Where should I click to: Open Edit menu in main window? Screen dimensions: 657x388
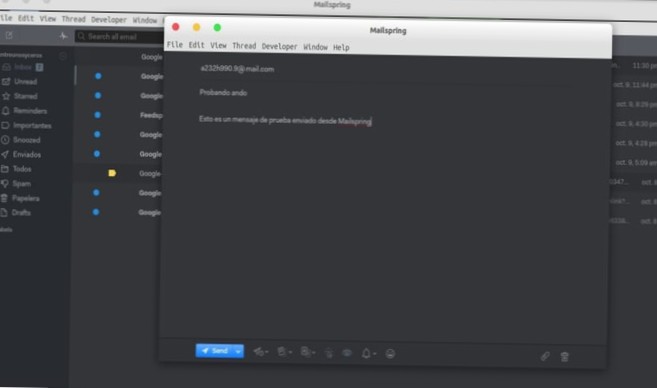26,18
